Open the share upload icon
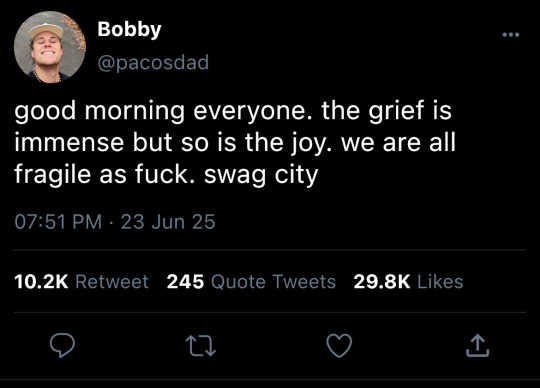This screenshot has height=388, width=540. point(477,345)
